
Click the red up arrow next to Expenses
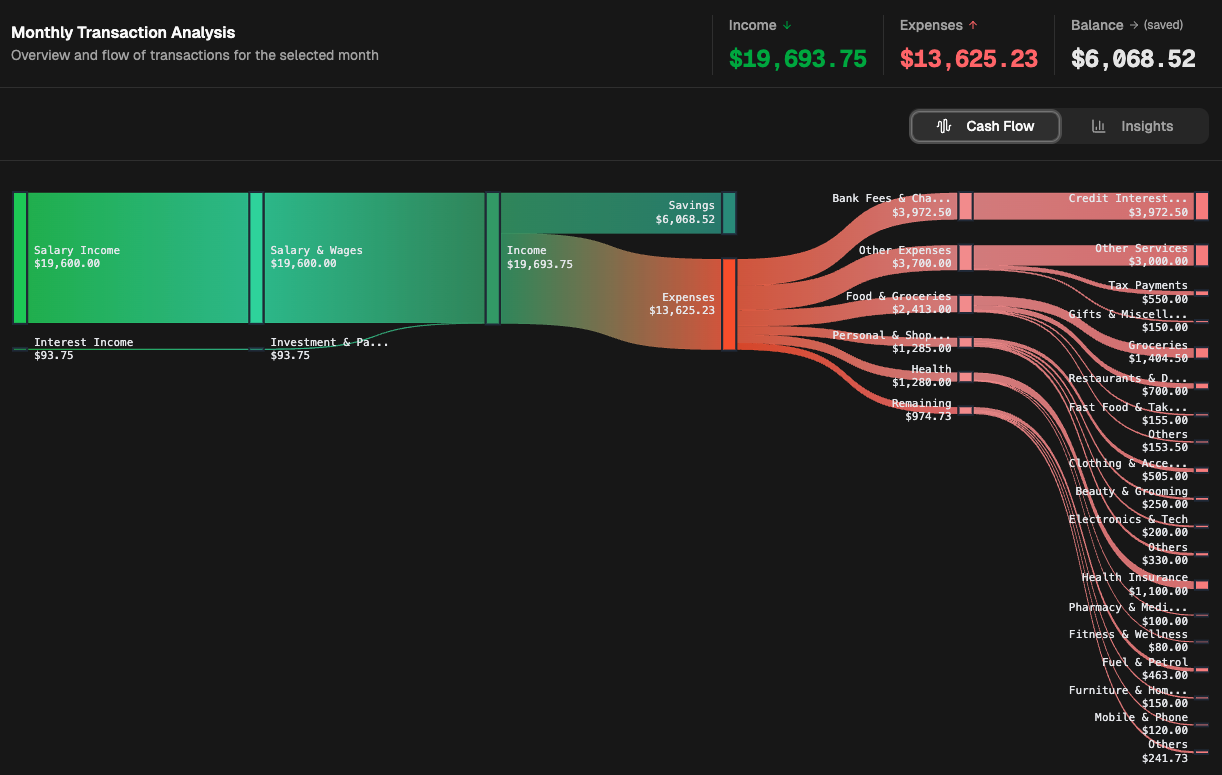(973, 26)
